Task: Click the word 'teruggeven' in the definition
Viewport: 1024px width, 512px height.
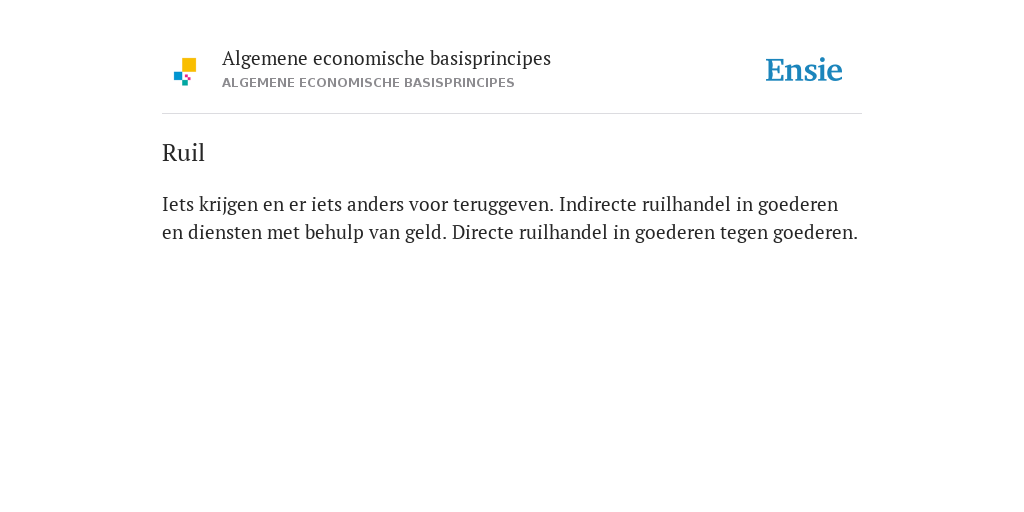Action: coord(501,204)
